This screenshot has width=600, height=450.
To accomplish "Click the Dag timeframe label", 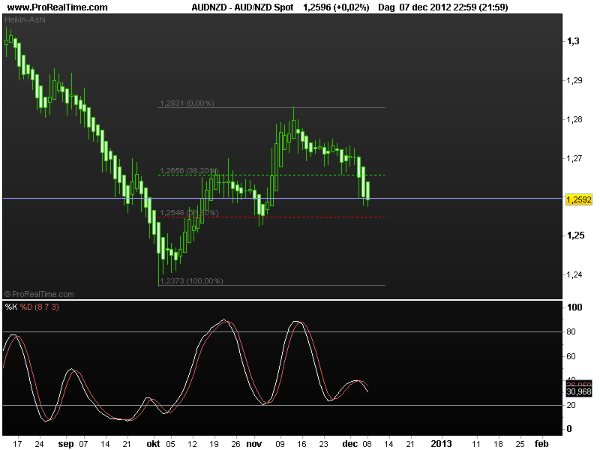I will coord(386,7).
